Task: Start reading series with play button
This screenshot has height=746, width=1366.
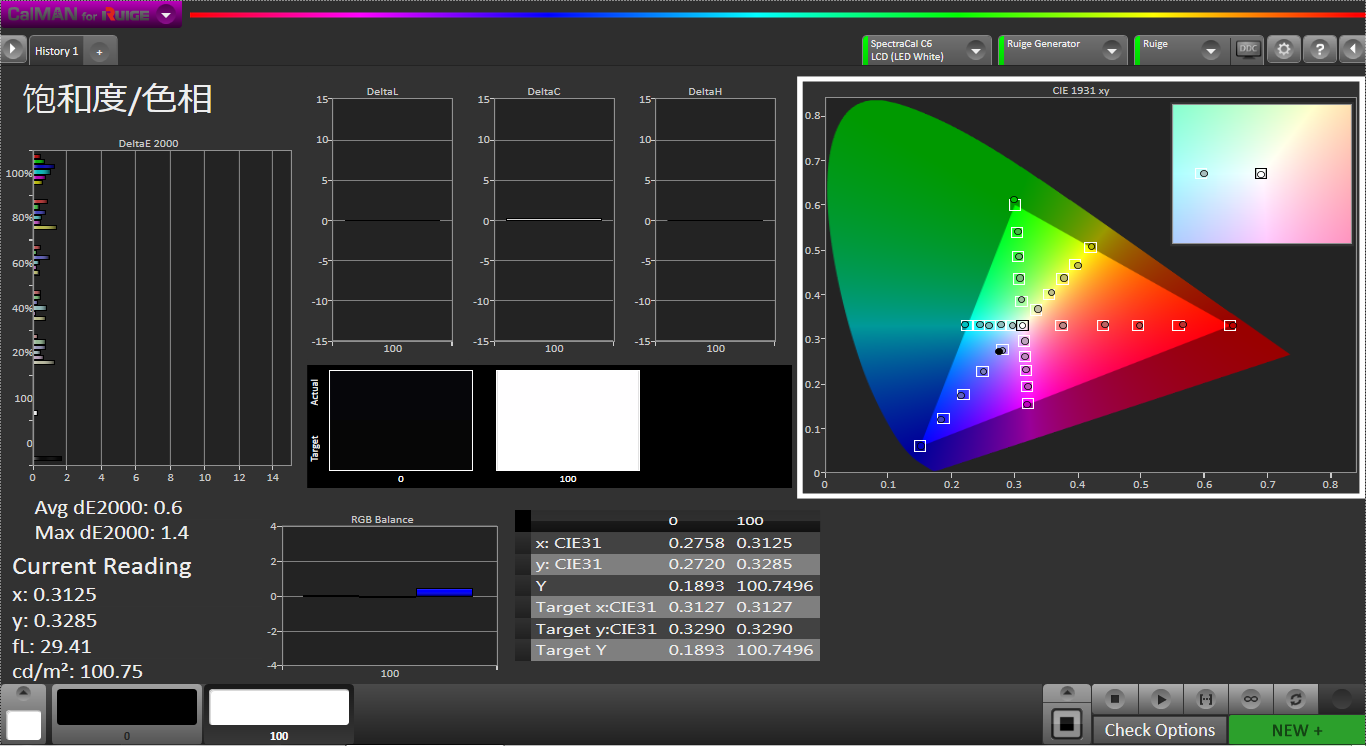Action: 1160,699
